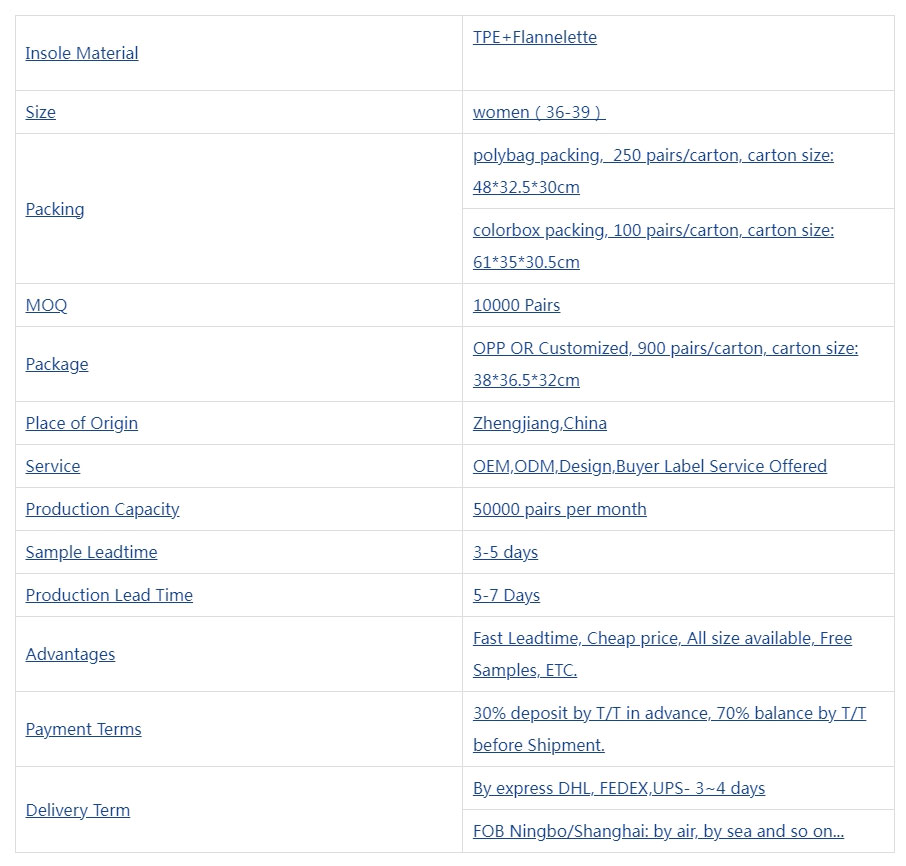Click the Production Capacity link
The image size is (906, 866).
[102, 509]
